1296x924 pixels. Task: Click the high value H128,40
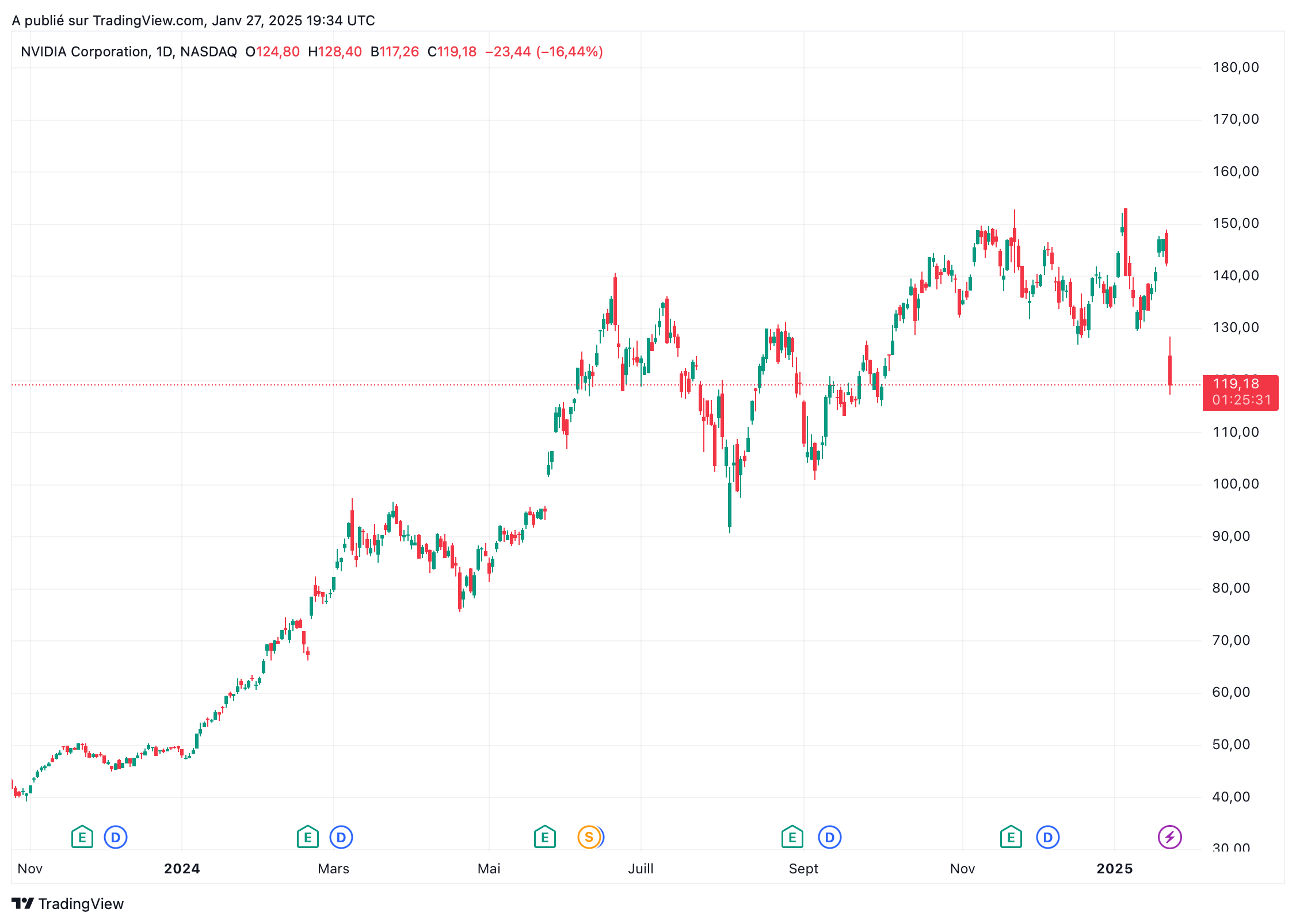point(335,52)
